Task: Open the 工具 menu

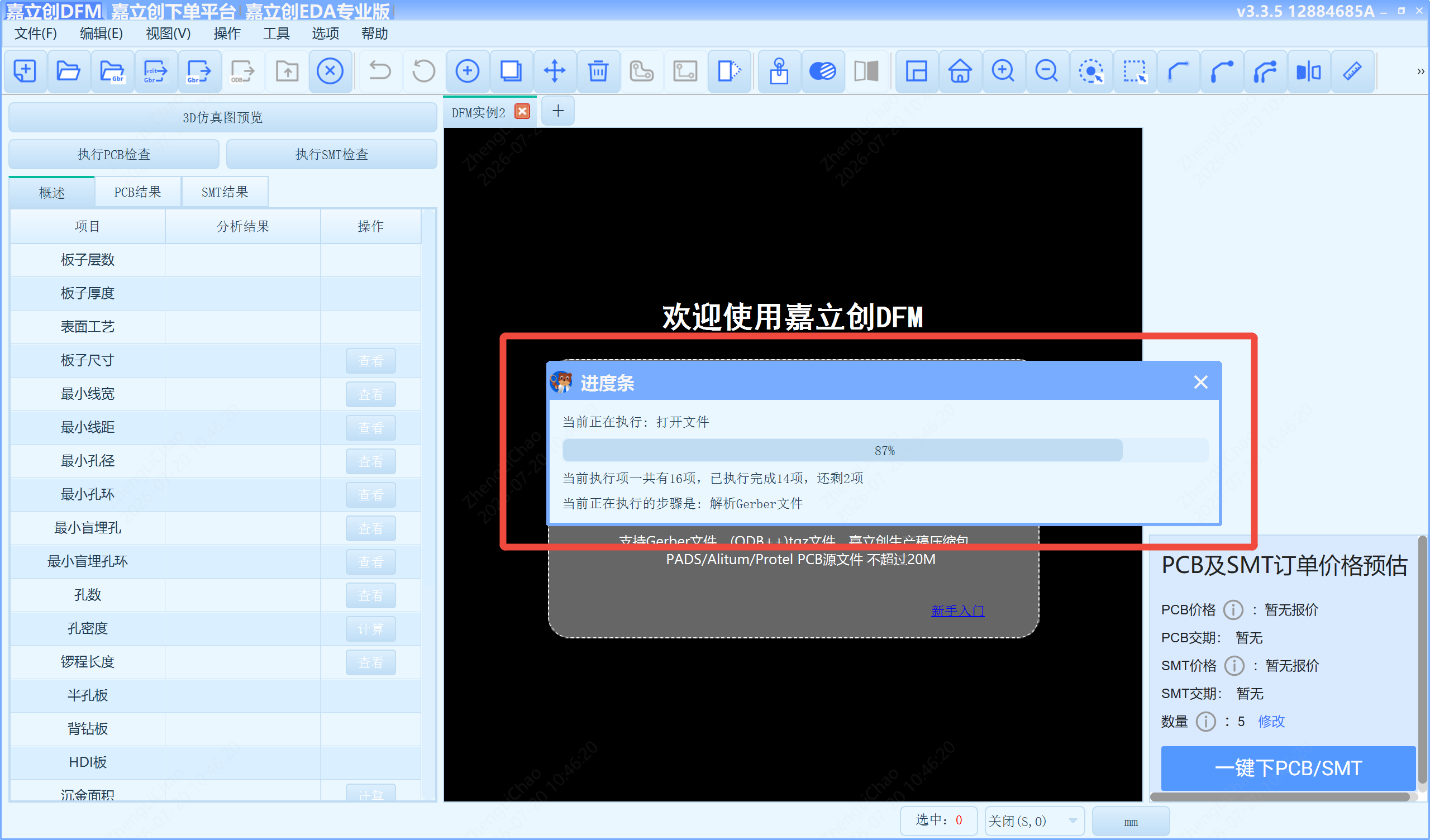Action: [277, 34]
